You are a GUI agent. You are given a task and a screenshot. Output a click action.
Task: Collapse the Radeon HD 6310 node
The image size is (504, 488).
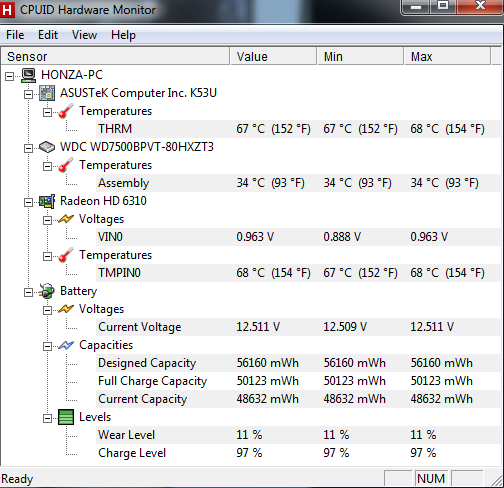(x=29, y=203)
